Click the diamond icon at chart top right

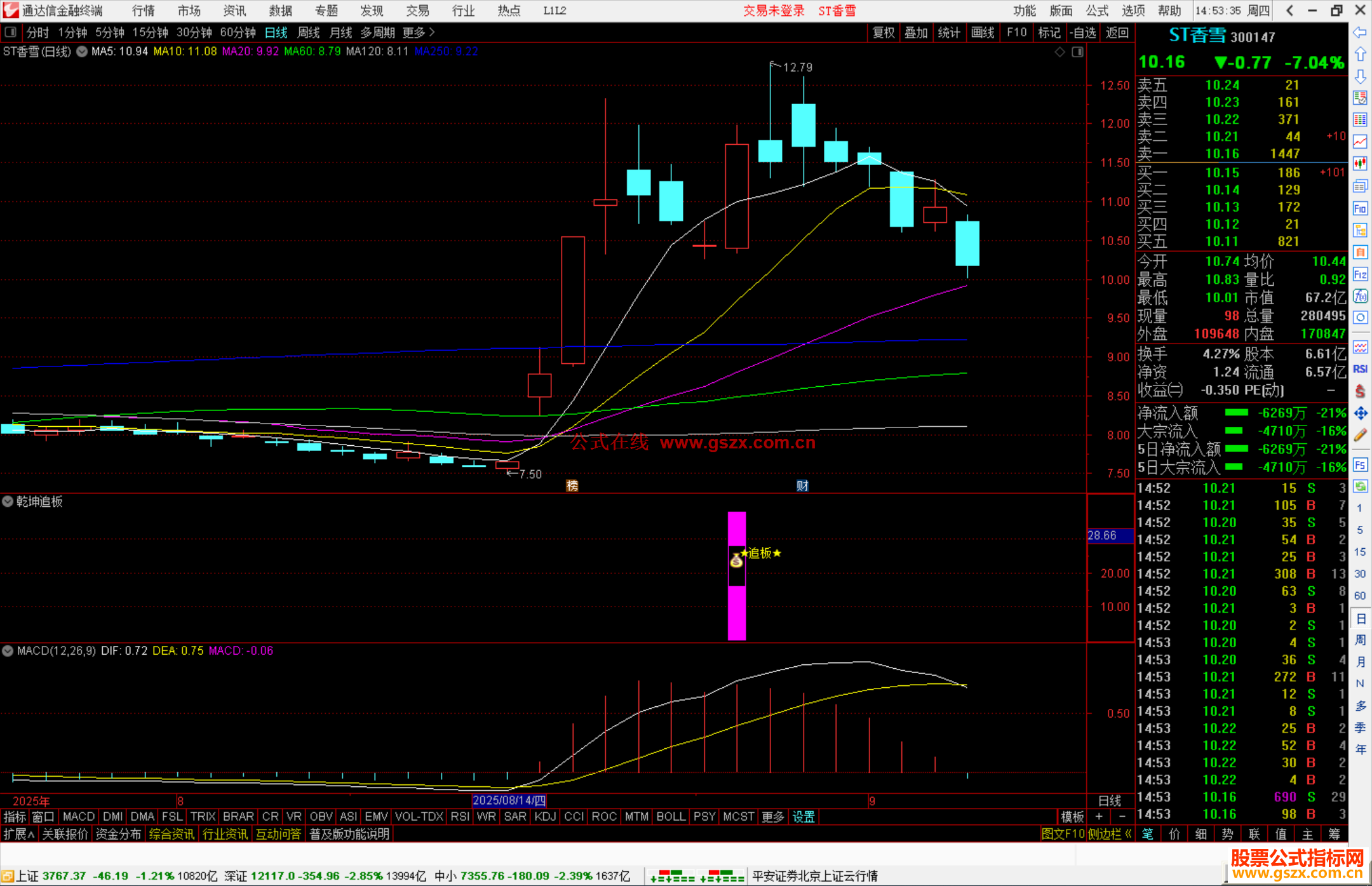coord(1059,52)
